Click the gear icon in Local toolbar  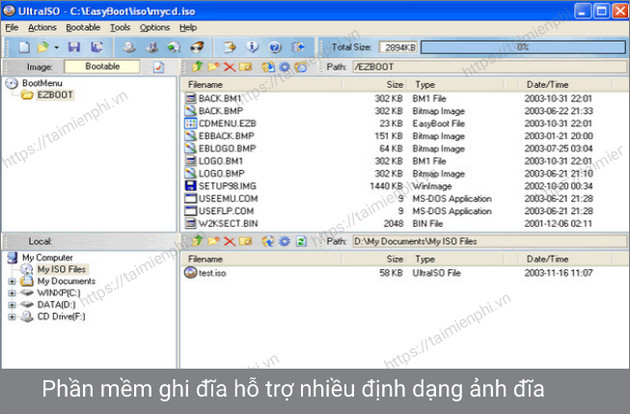pos(284,241)
